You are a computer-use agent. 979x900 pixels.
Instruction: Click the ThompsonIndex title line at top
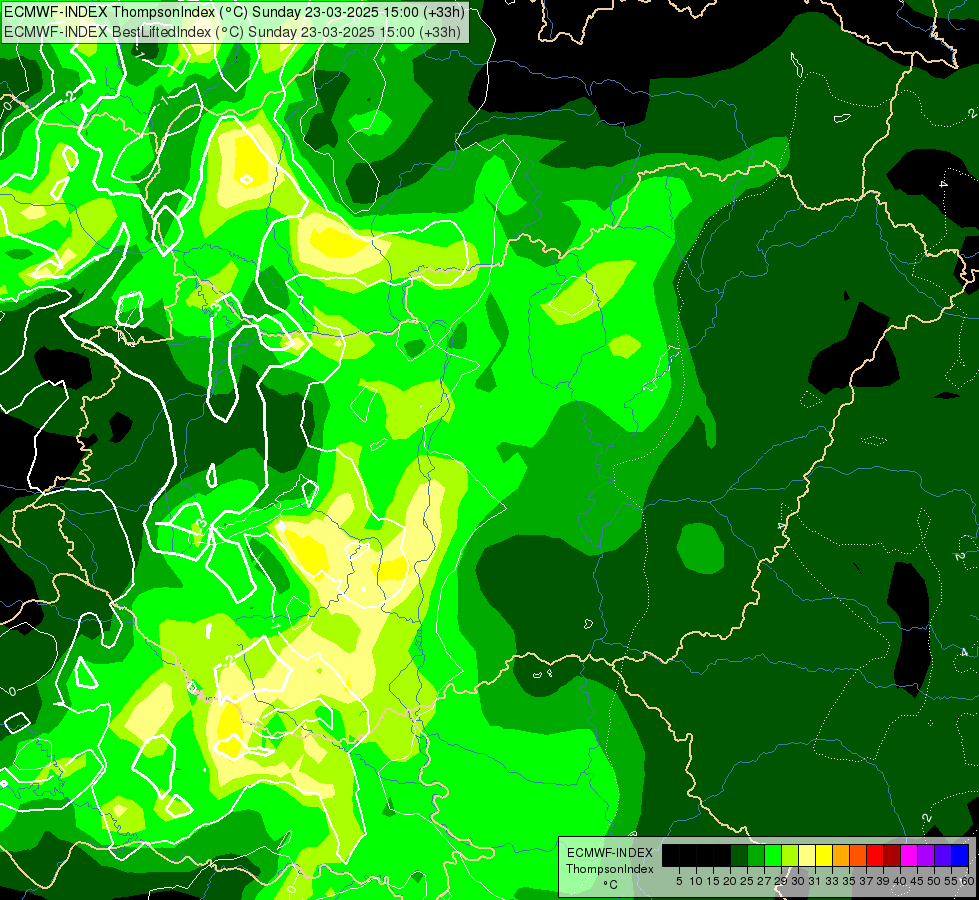pos(234,12)
